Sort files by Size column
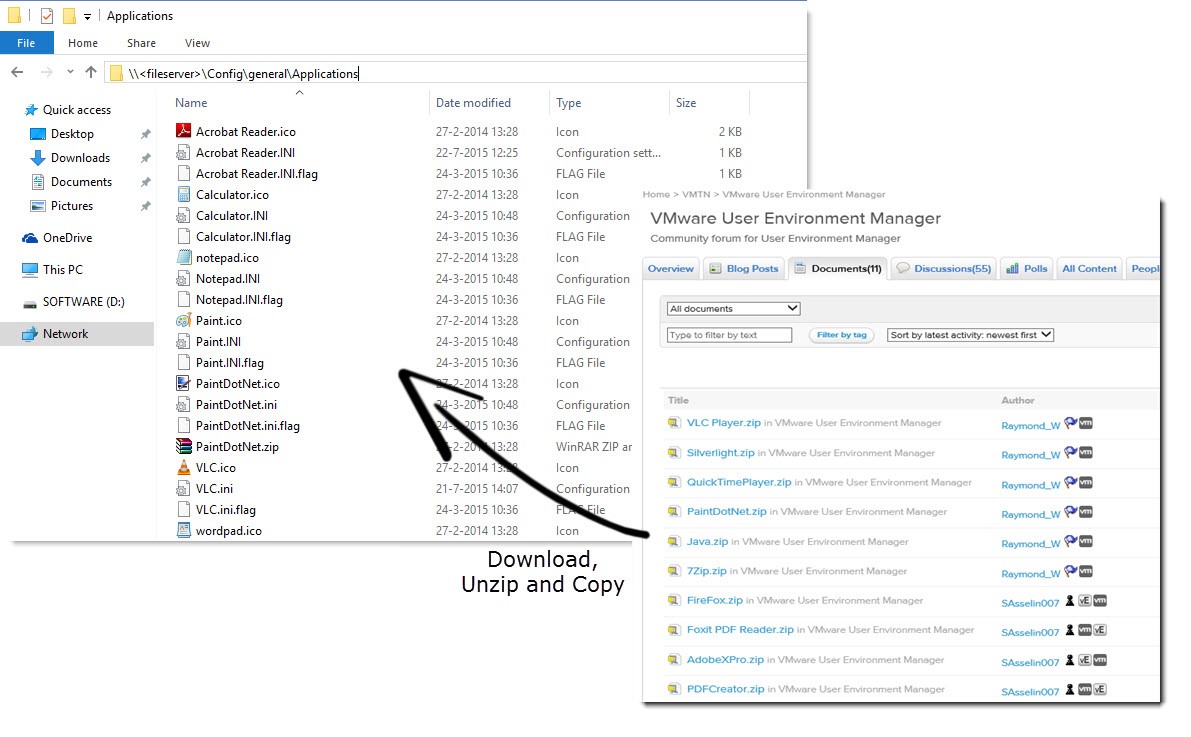 [686, 103]
